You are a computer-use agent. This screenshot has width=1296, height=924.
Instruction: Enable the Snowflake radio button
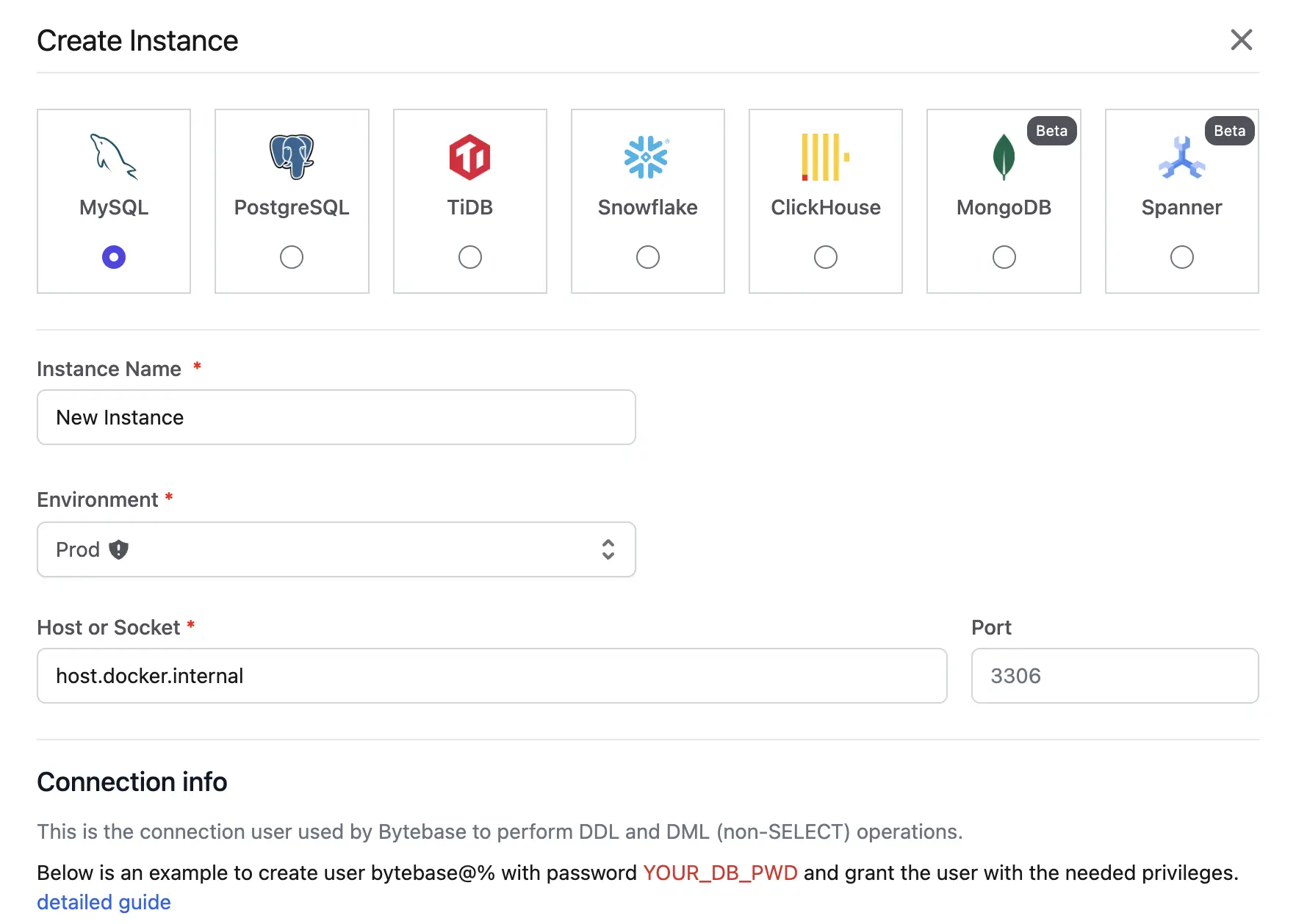[648, 257]
